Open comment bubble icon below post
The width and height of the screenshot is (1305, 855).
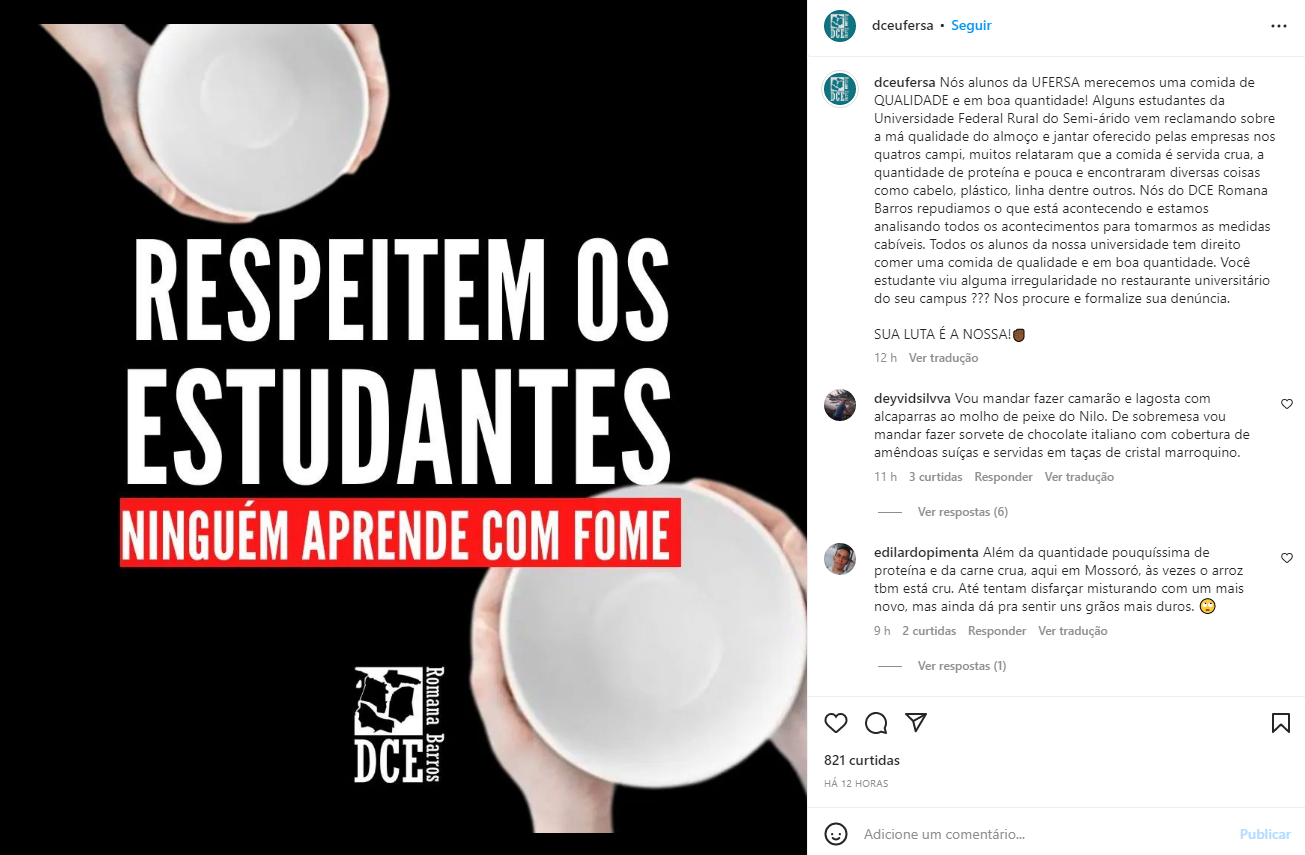pos(876,723)
